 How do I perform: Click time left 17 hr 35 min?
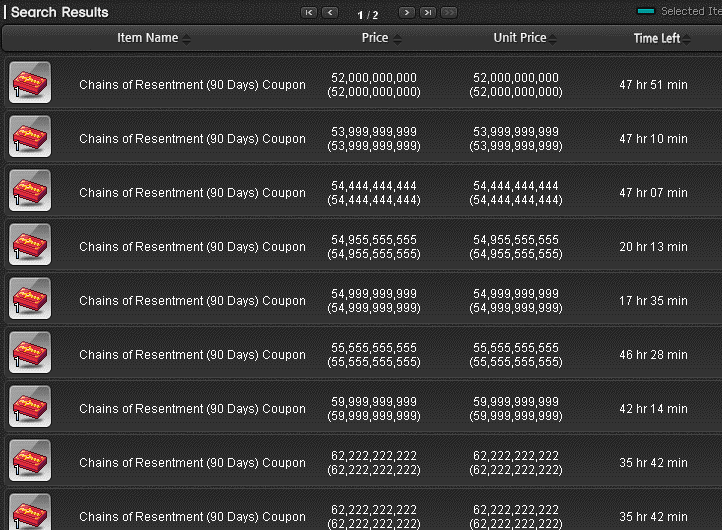tap(653, 301)
